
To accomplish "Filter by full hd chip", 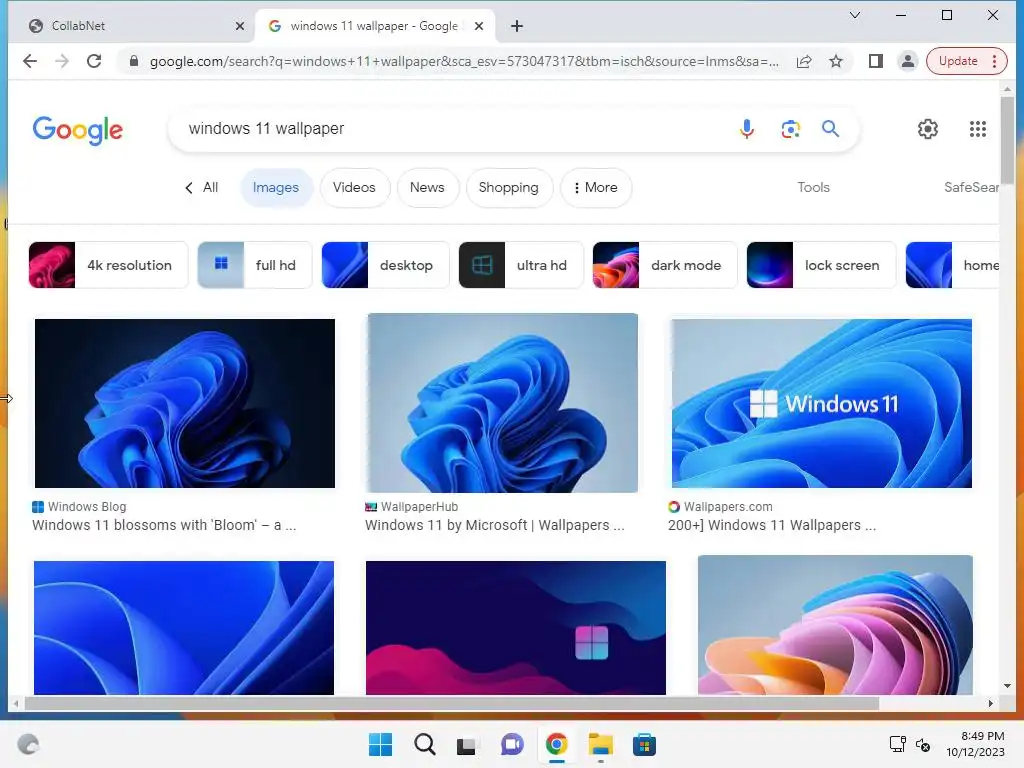I will click(255, 265).
